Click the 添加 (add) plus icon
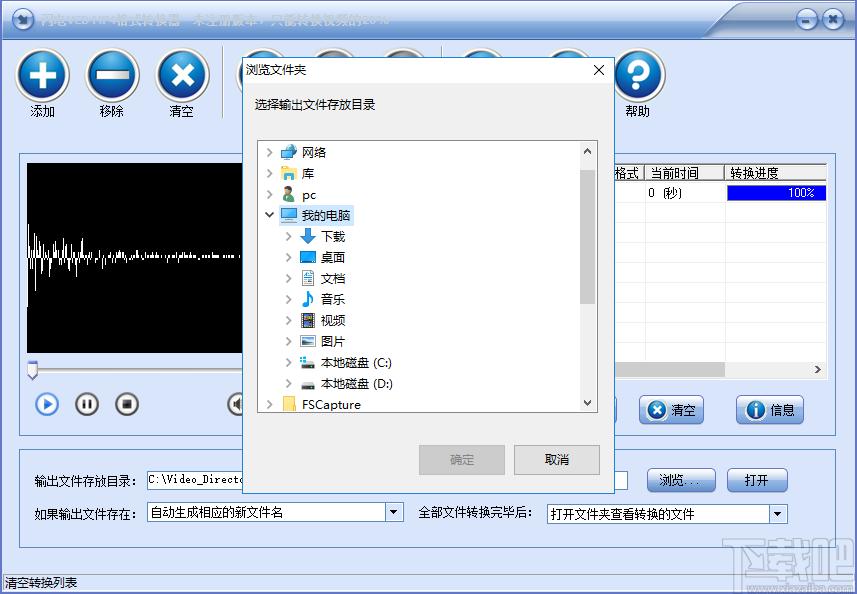Screen dimensions: 857x594 pyautogui.click(x=43, y=75)
